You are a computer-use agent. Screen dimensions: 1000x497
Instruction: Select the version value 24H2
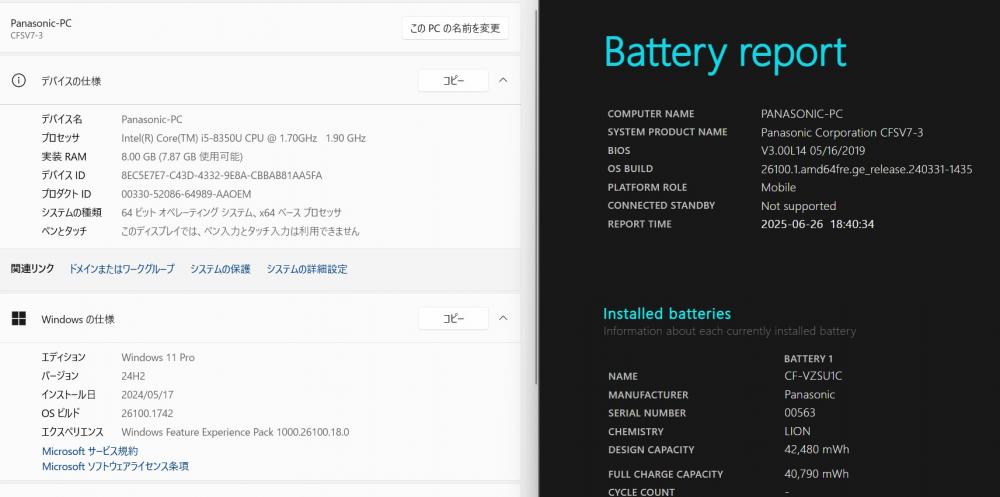pos(135,376)
